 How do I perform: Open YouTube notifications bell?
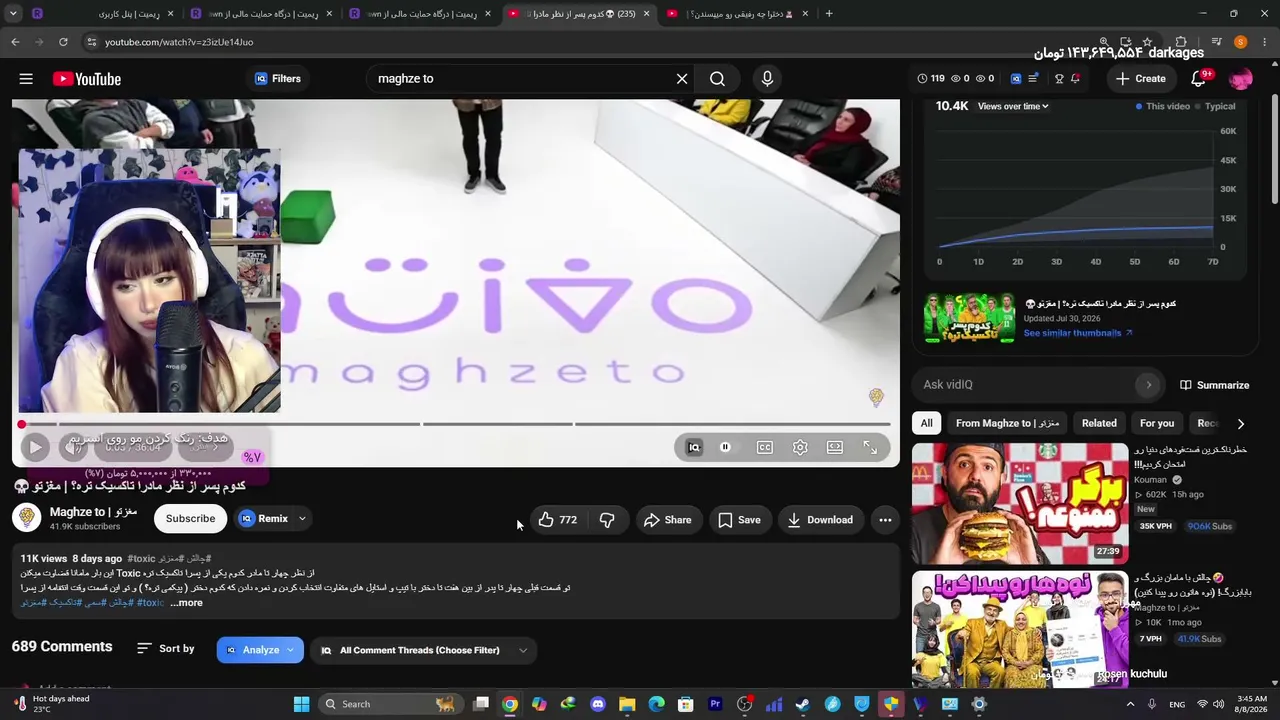tap(1199, 79)
